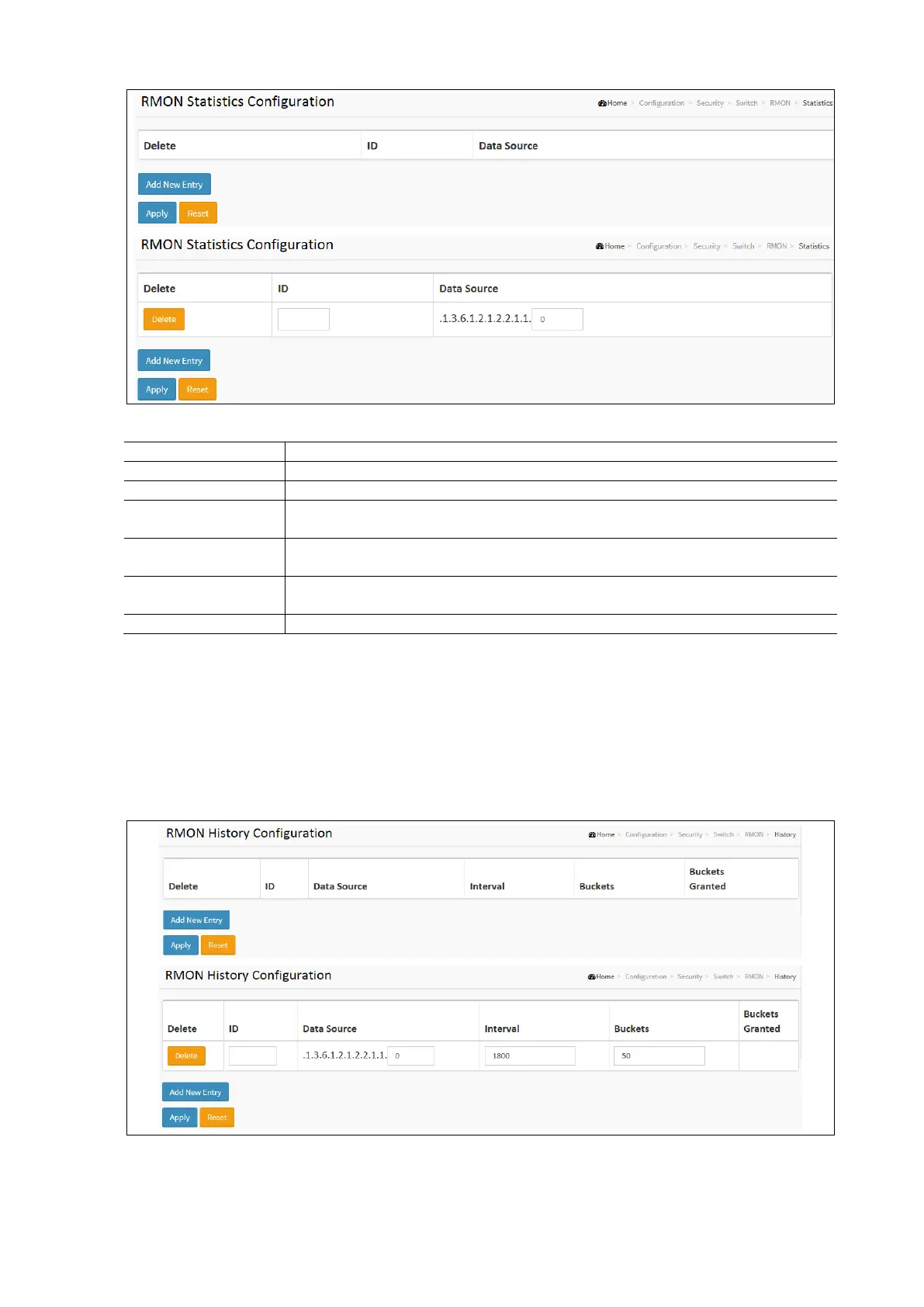Open Configuration breadcrumb in empty Statistics panel
The width and height of the screenshot is (924, 1307).
click(662, 103)
